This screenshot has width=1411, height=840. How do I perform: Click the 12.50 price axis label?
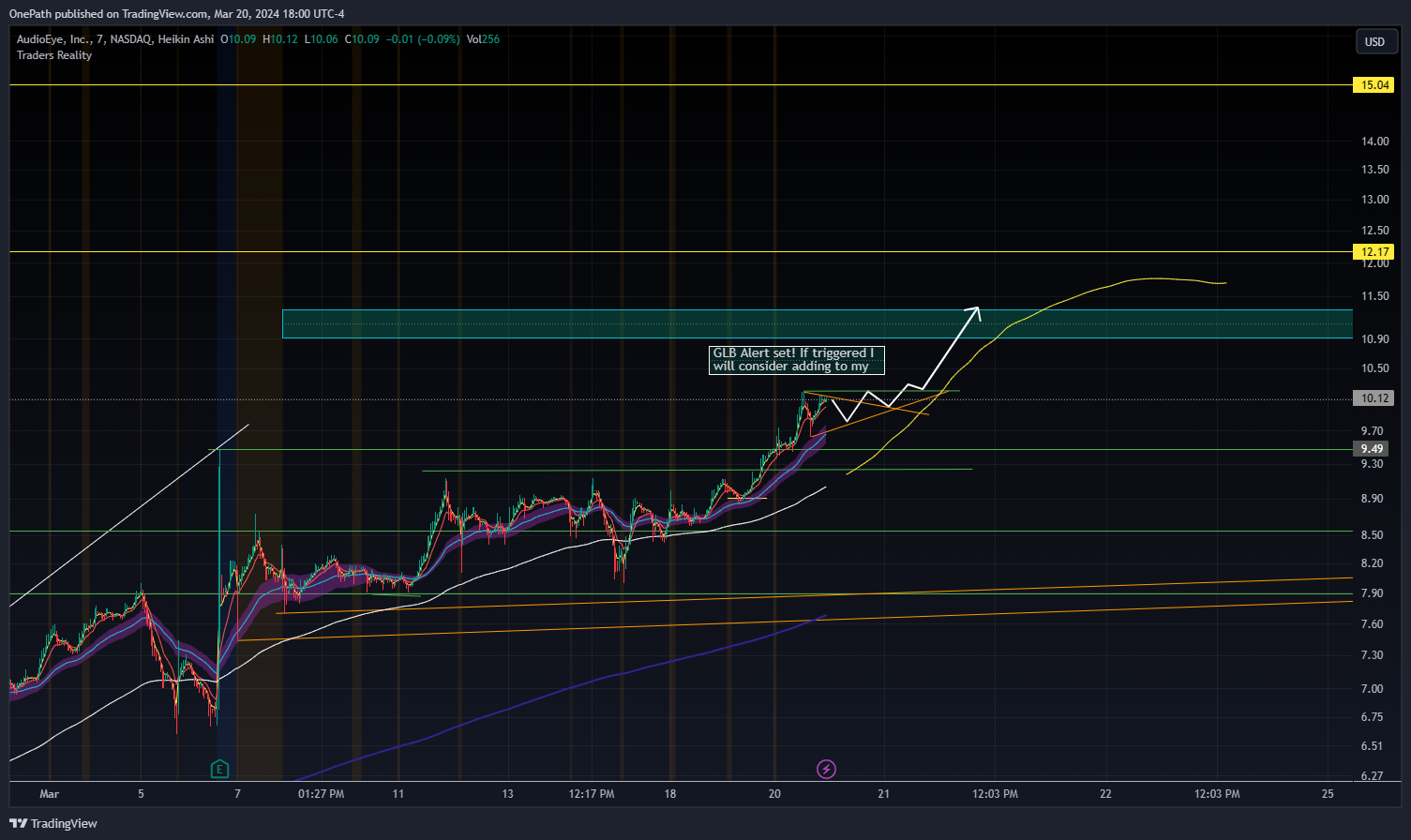pyautogui.click(x=1375, y=231)
